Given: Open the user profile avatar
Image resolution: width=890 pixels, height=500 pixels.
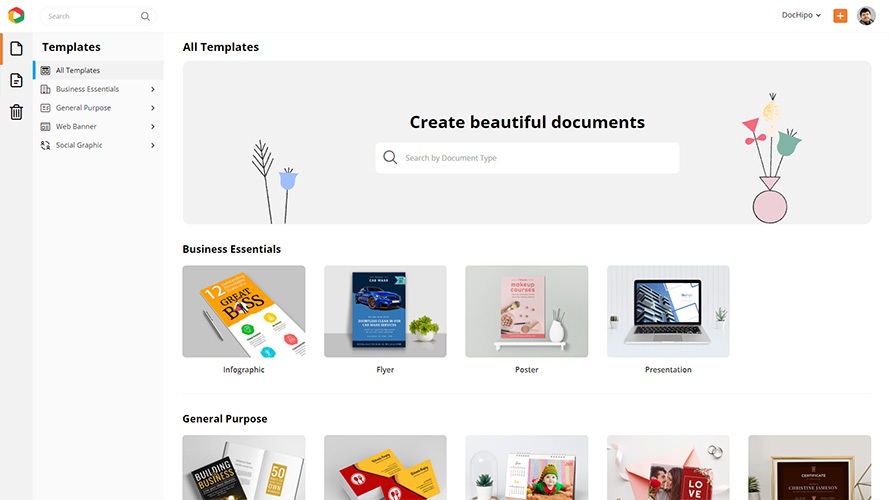Looking at the screenshot, I should click(x=866, y=16).
